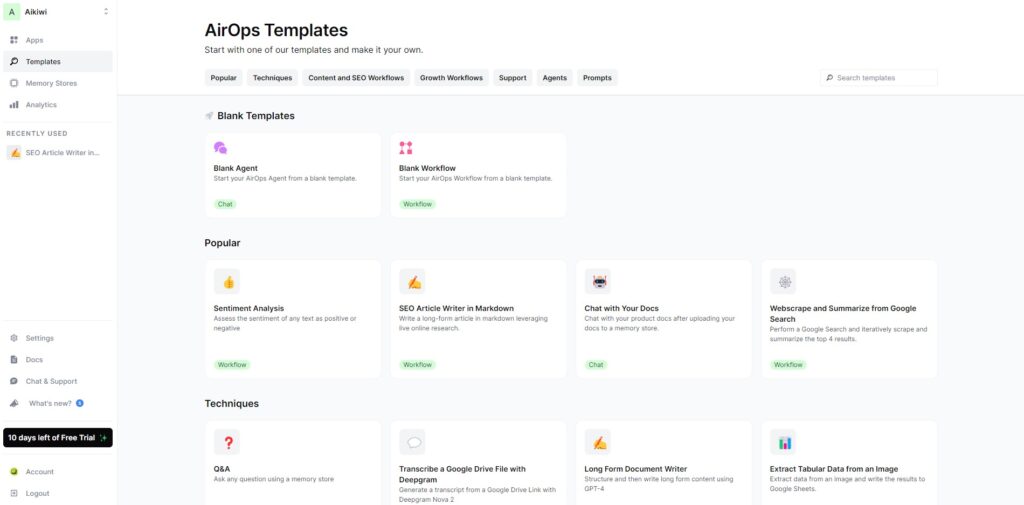Select the Content and SEO Workflows tab
Viewport: 1024px width, 505px height.
(x=356, y=78)
